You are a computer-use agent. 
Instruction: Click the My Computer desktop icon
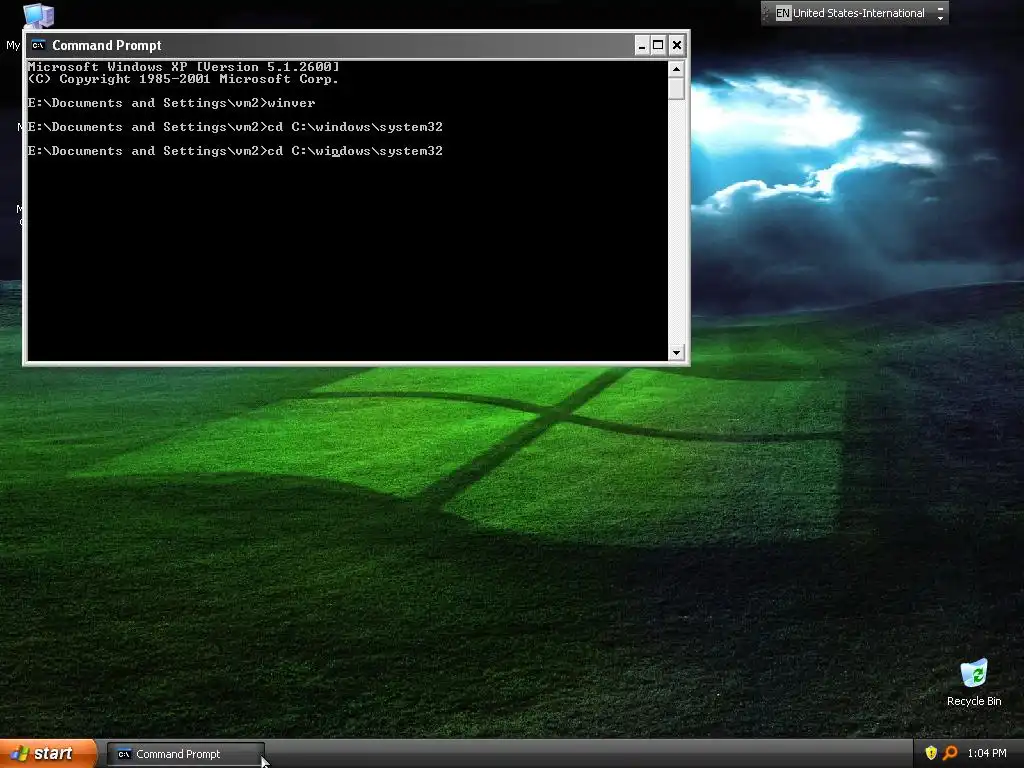38,15
